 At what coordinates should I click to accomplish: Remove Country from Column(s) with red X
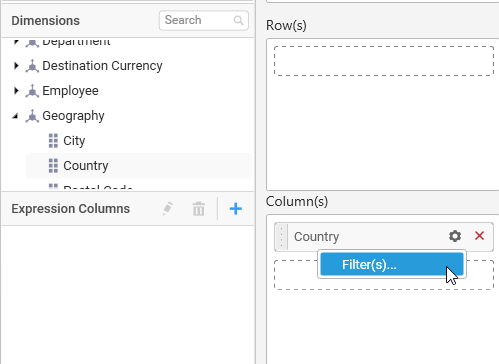[x=479, y=236]
